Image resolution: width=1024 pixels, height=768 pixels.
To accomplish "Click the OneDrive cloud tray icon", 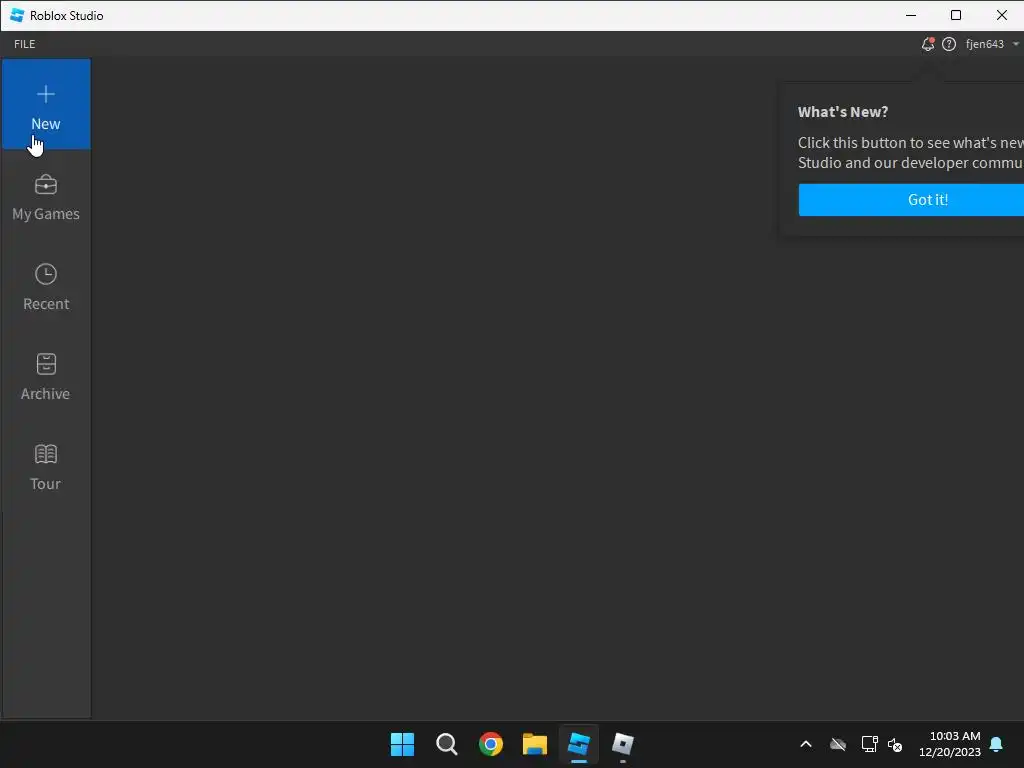I will (838, 744).
